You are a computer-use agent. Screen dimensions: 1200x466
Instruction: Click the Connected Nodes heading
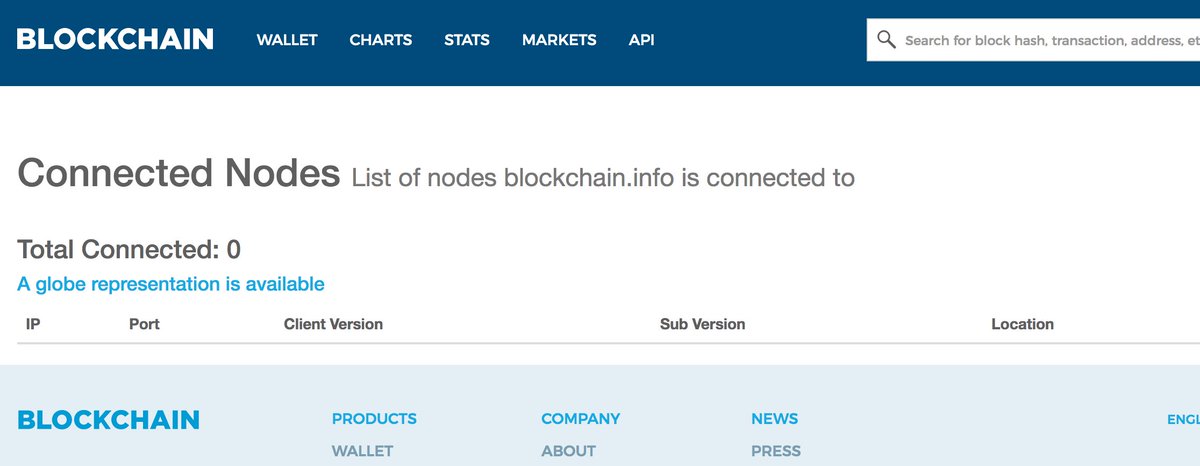[x=179, y=174]
